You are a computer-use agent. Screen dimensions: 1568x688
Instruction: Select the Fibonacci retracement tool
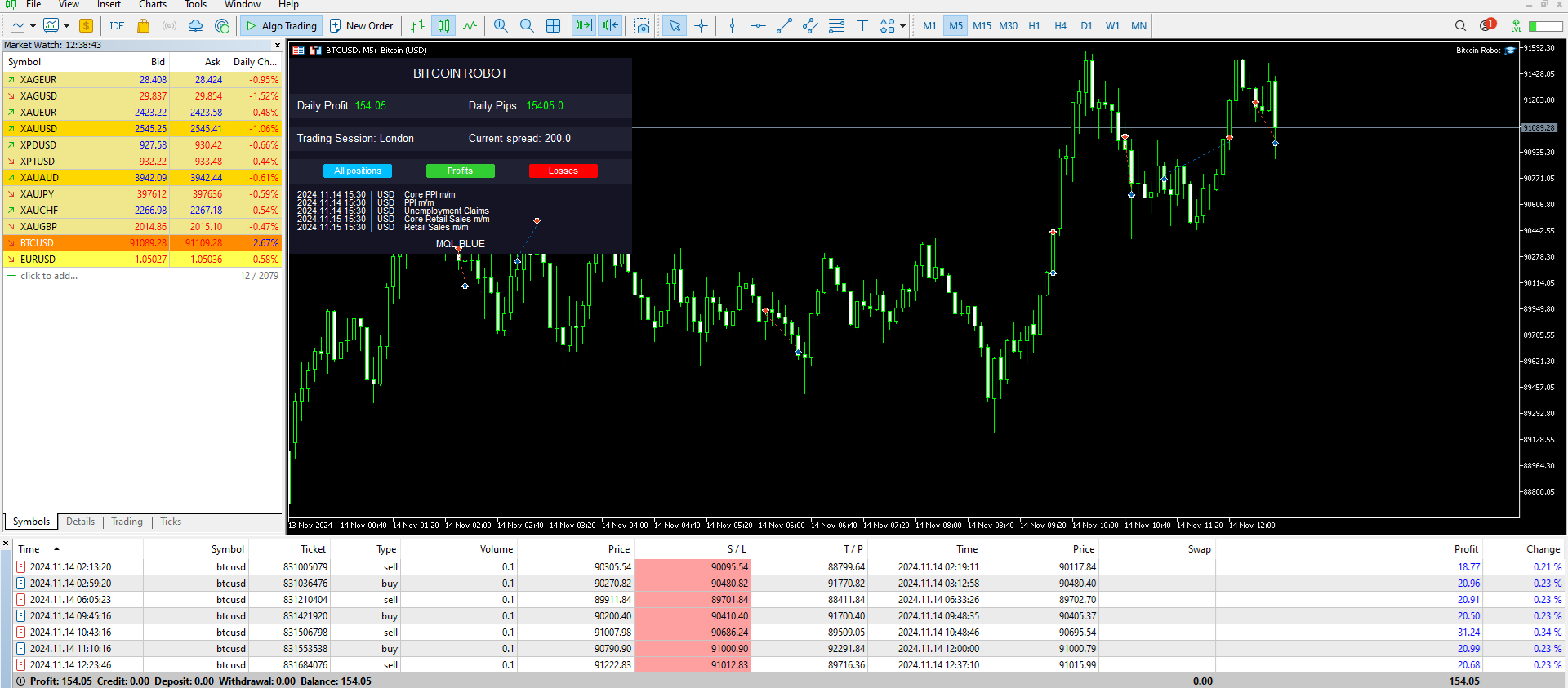[x=836, y=26]
